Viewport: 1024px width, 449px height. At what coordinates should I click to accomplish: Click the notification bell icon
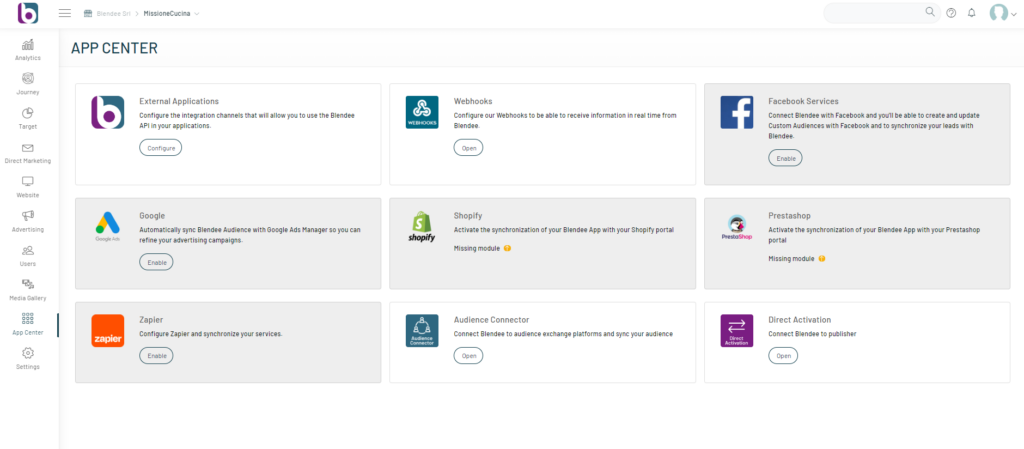971,13
